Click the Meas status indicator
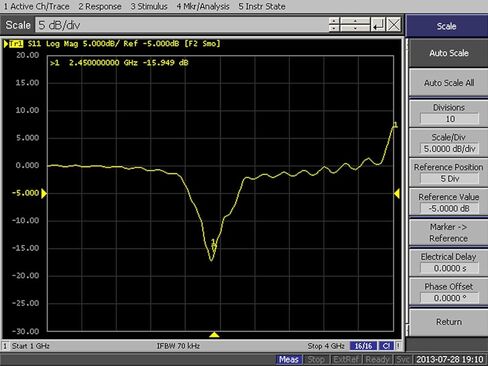This screenshot has width=488, height=366. [289, 360]
